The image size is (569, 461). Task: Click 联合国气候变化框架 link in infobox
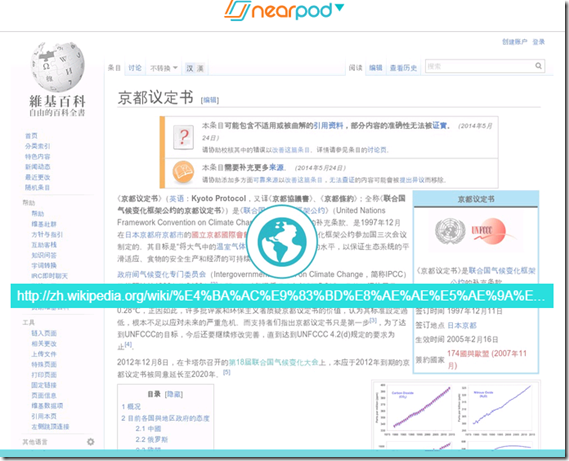point(502,270)
